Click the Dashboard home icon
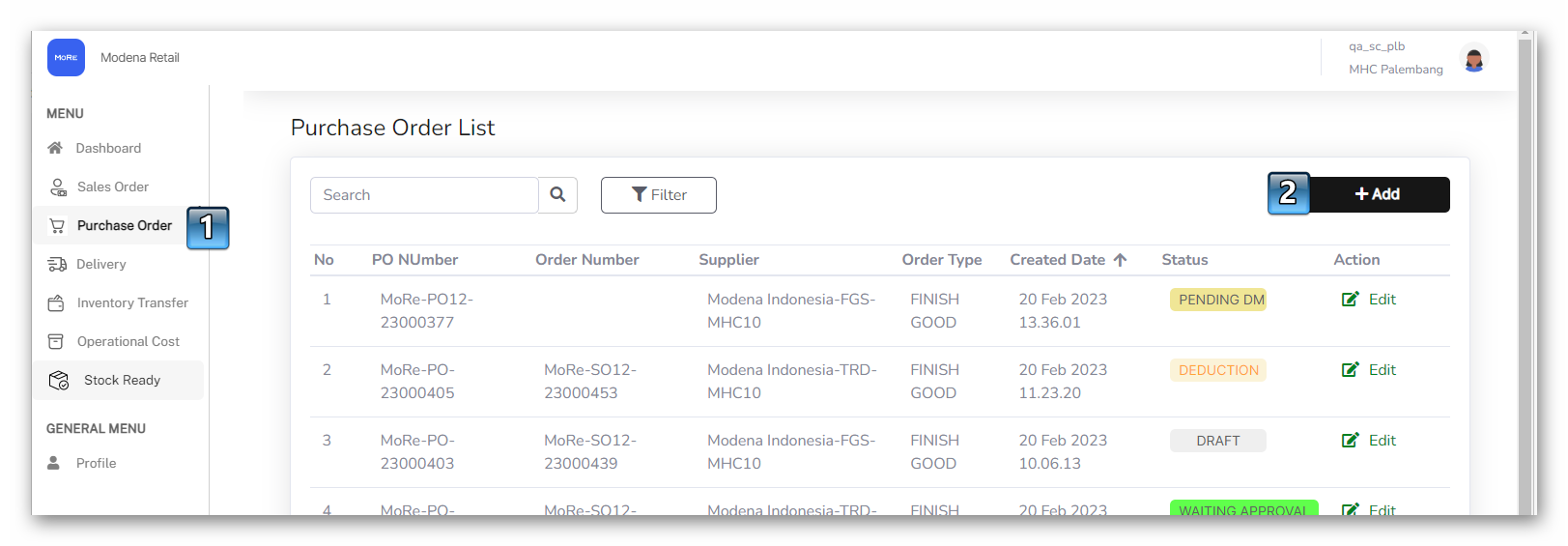The width and height of the screenshot is (1568, 546). [55, 148]
